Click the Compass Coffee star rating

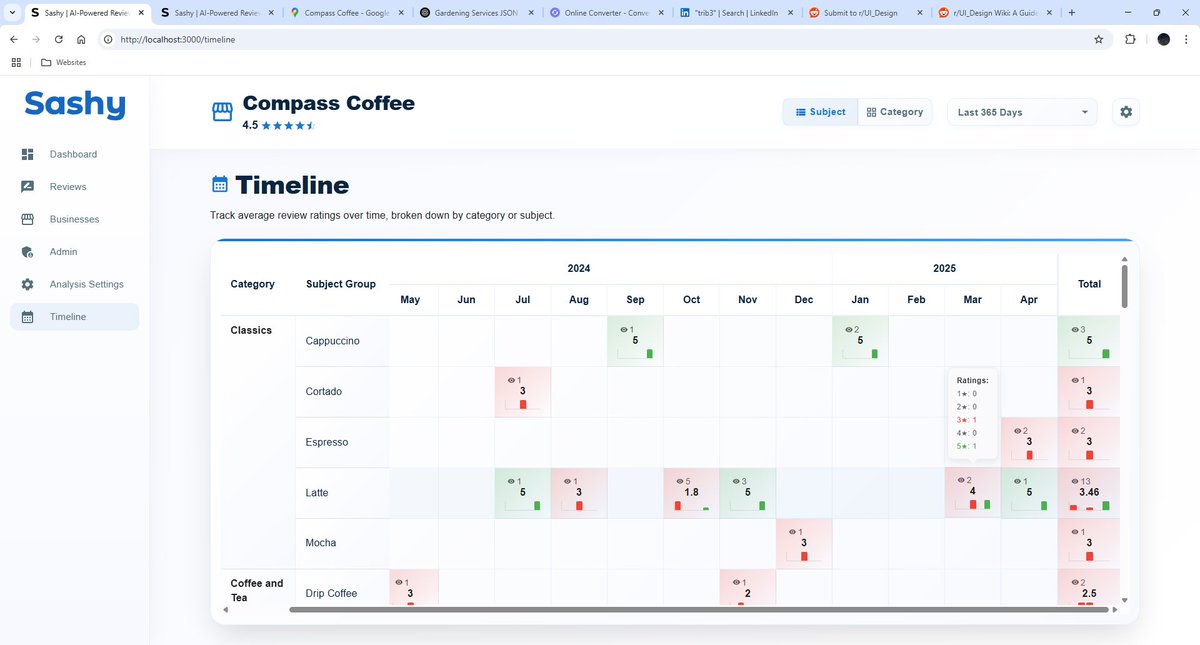[288, 126]
